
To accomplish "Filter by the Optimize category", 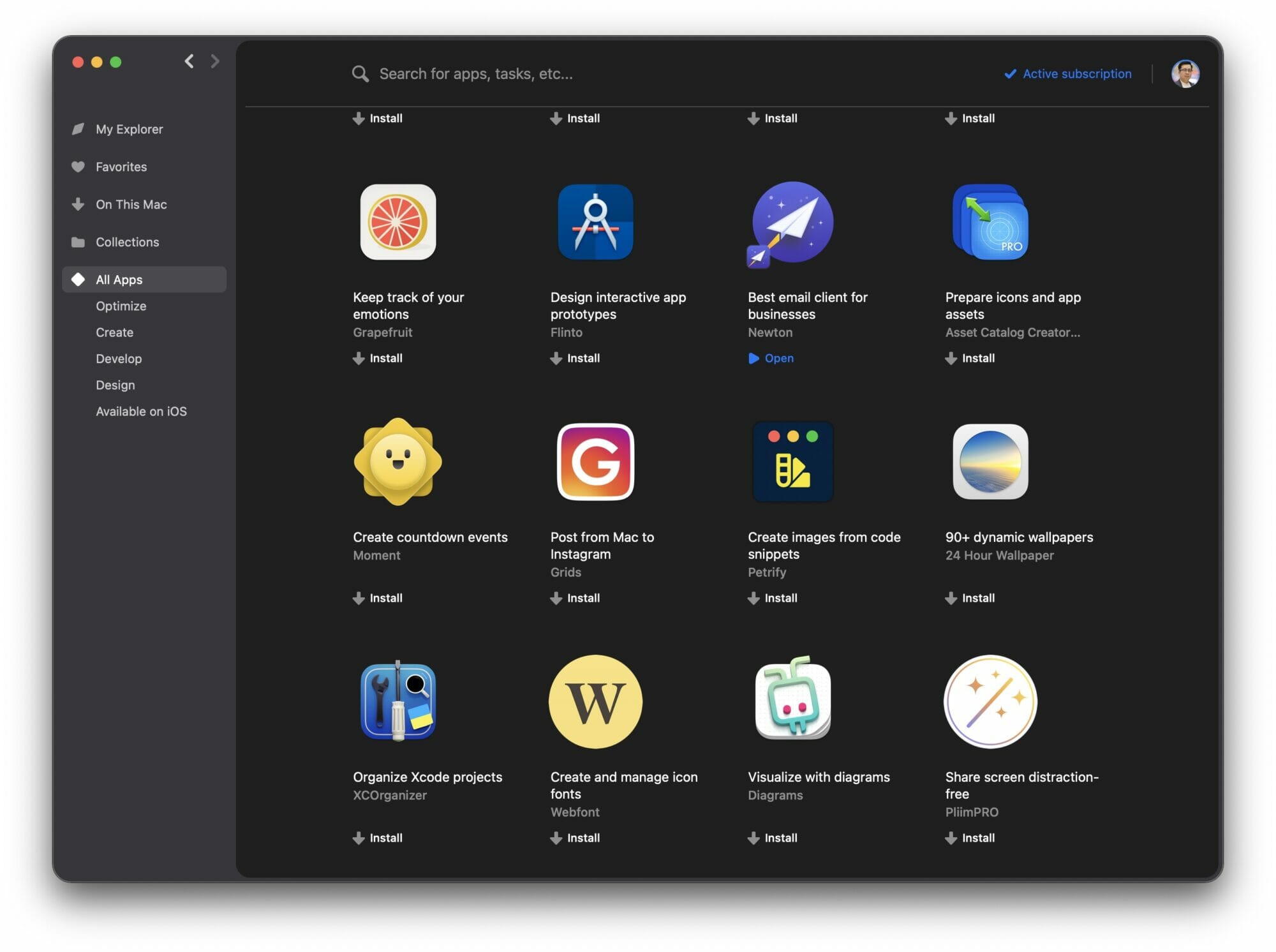I will [121, 306].
